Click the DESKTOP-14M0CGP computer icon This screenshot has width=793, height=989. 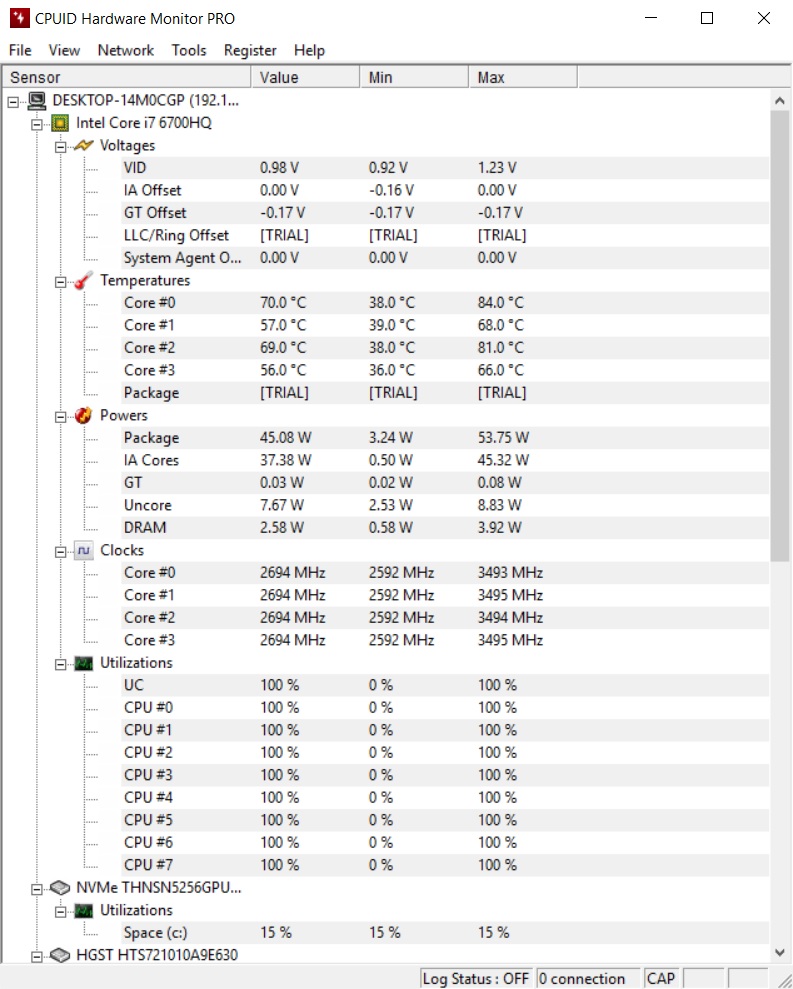37,100
